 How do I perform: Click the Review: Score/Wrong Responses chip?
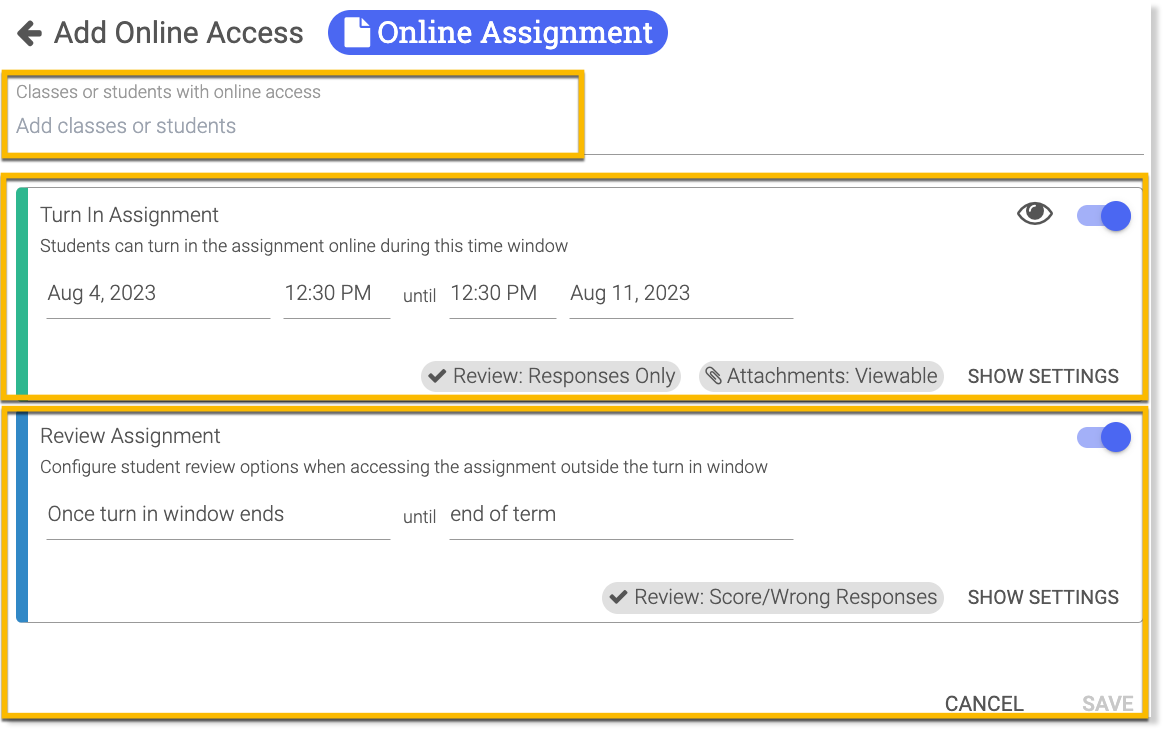click(x=773, y=597)
